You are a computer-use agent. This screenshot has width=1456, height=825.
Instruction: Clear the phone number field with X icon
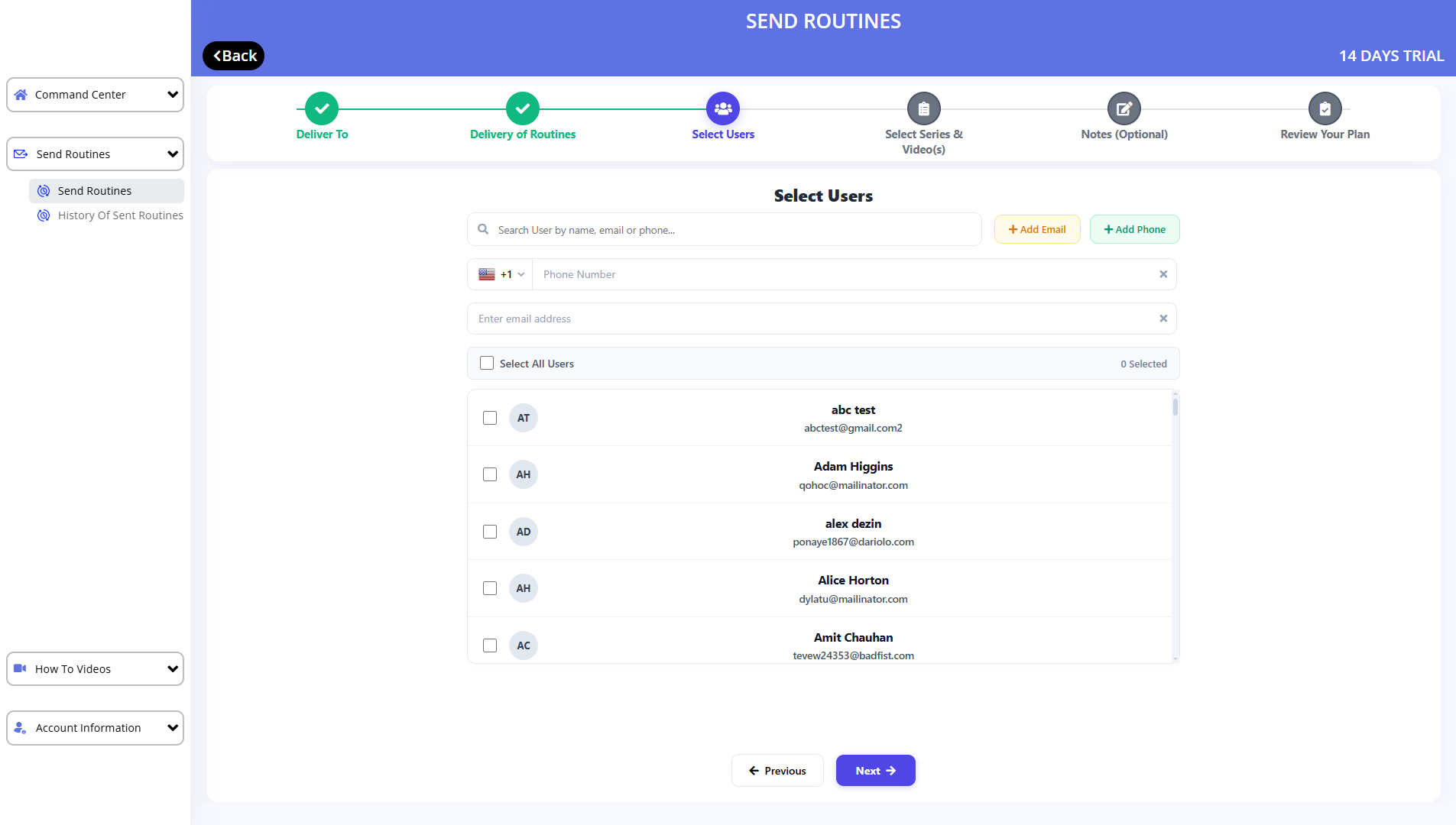[1163, 274]
